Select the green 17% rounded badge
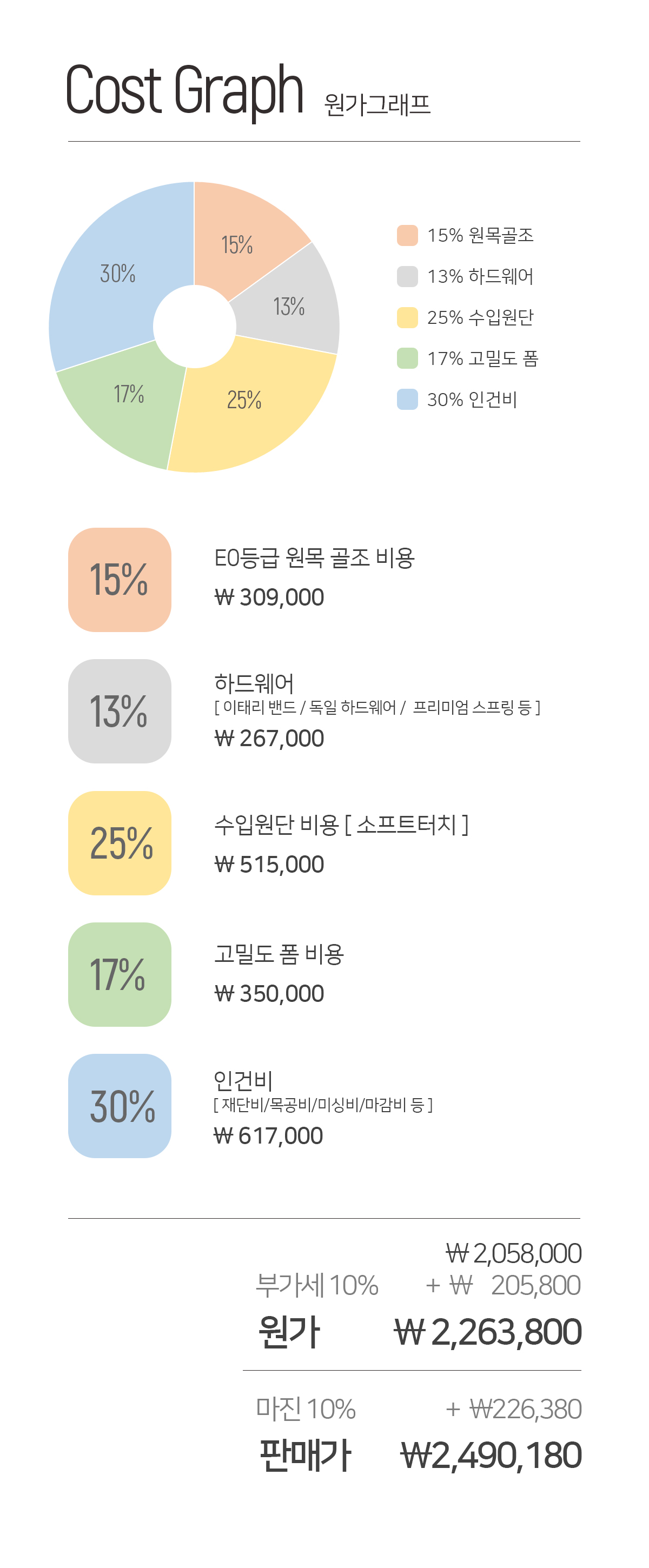 pos(120,974)
